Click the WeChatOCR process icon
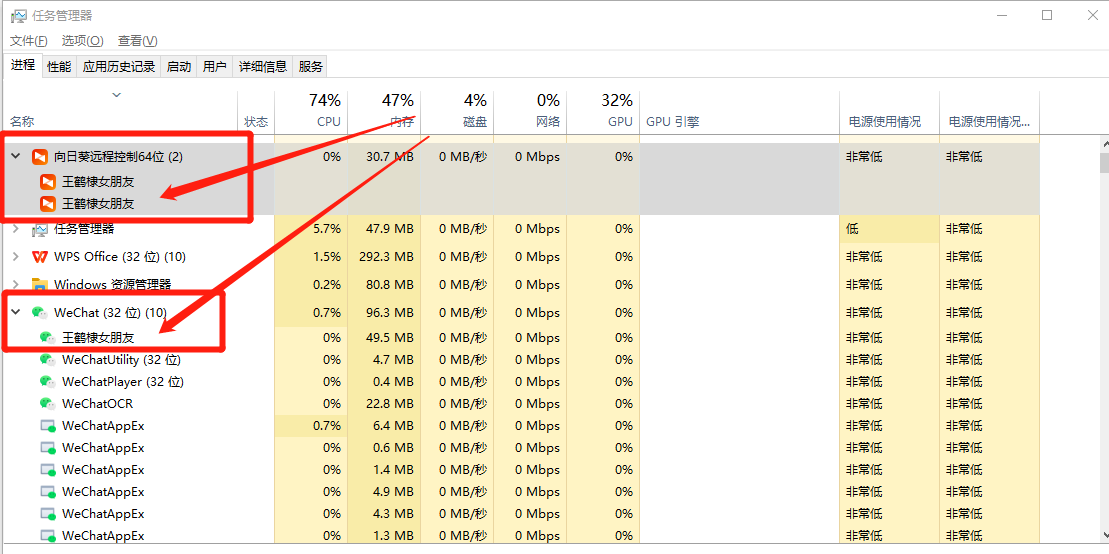The width and height of the screenshot is (1109, 554). (47, 404)
